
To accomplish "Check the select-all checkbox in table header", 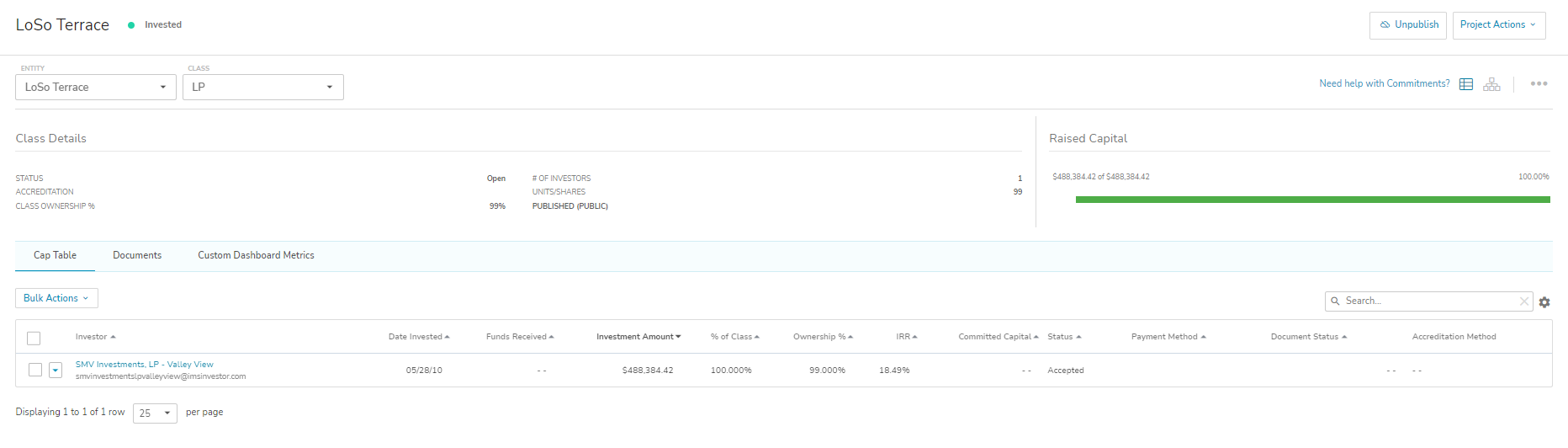I will pos(34,339).
